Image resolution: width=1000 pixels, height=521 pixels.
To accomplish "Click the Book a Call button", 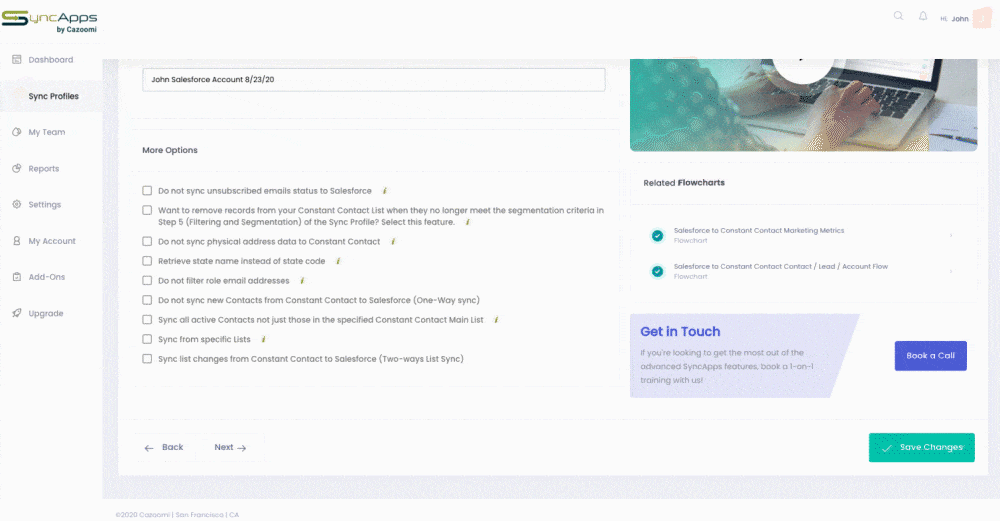I will click(930, 356).
